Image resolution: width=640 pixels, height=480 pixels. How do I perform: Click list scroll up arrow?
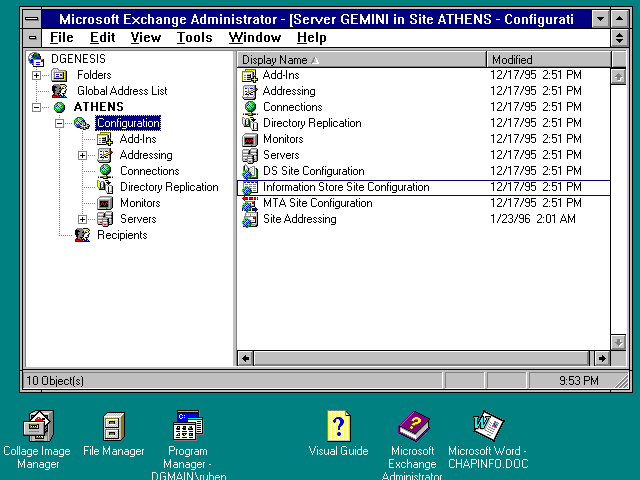pyautogui.click(x=619, y=76)
